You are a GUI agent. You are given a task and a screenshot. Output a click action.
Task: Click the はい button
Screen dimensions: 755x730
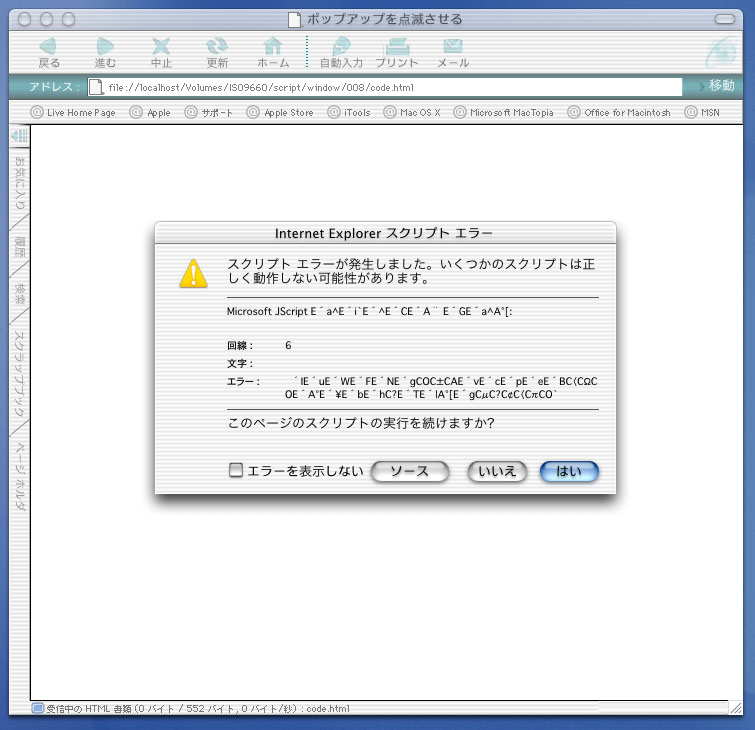click(x=569, y=471)
